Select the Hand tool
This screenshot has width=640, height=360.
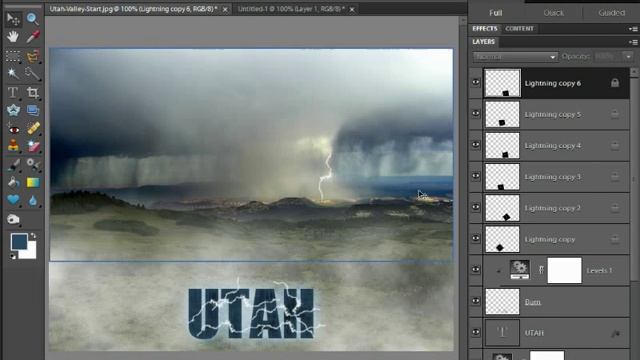13,37
